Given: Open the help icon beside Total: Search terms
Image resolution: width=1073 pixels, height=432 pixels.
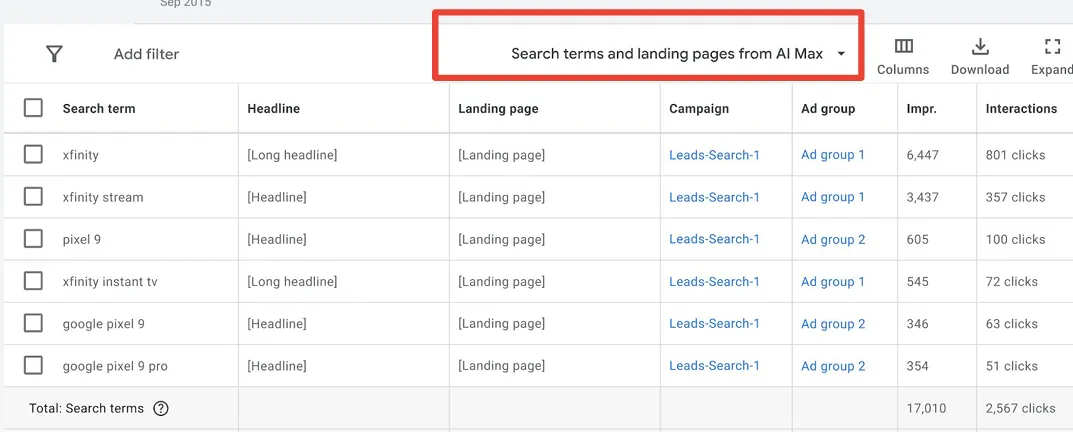Looking at the screenshot, I should [x=161, y=409].
